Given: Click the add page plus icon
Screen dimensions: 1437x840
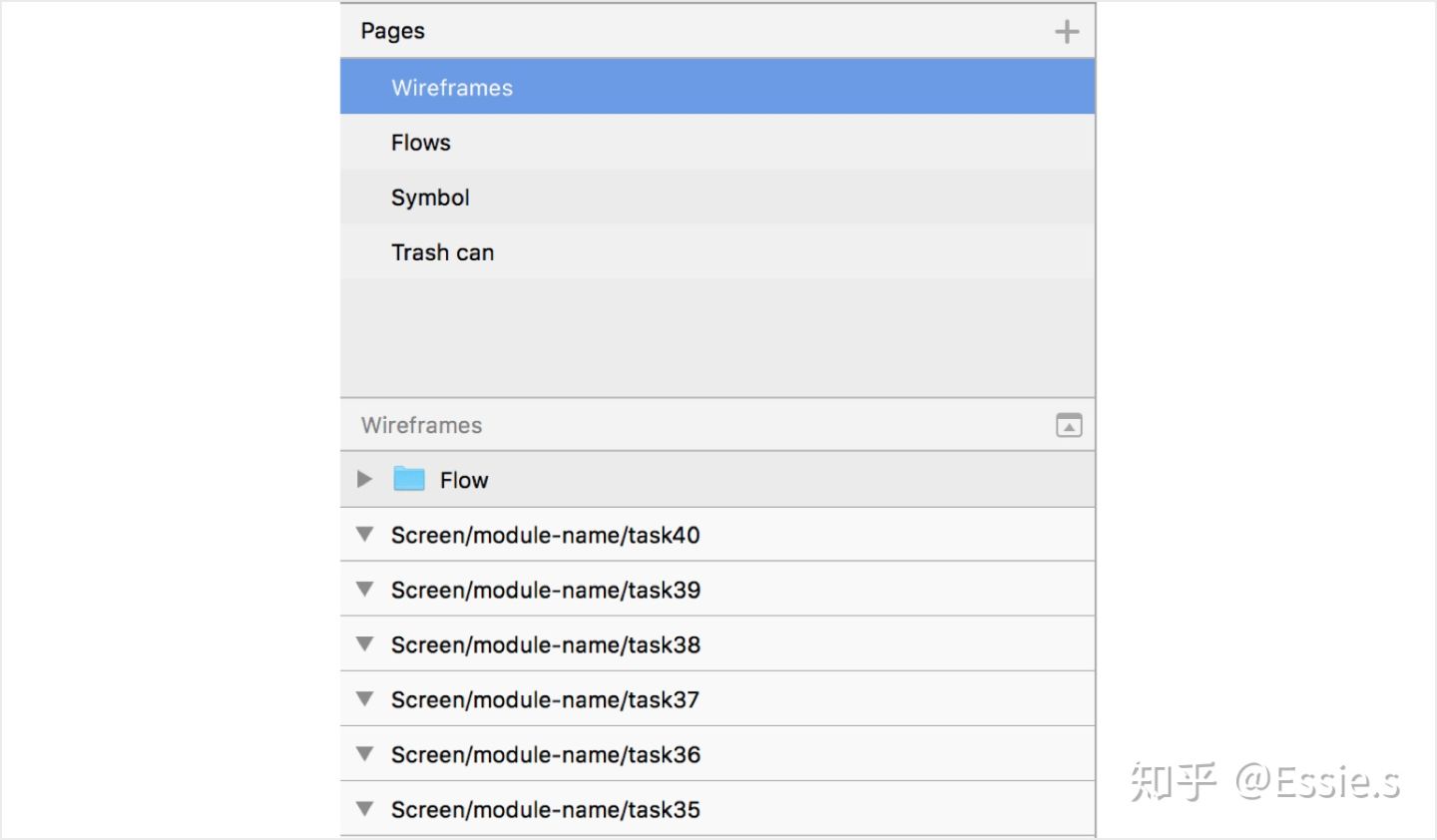Looking at the screenshot, I should [1067, 32].
